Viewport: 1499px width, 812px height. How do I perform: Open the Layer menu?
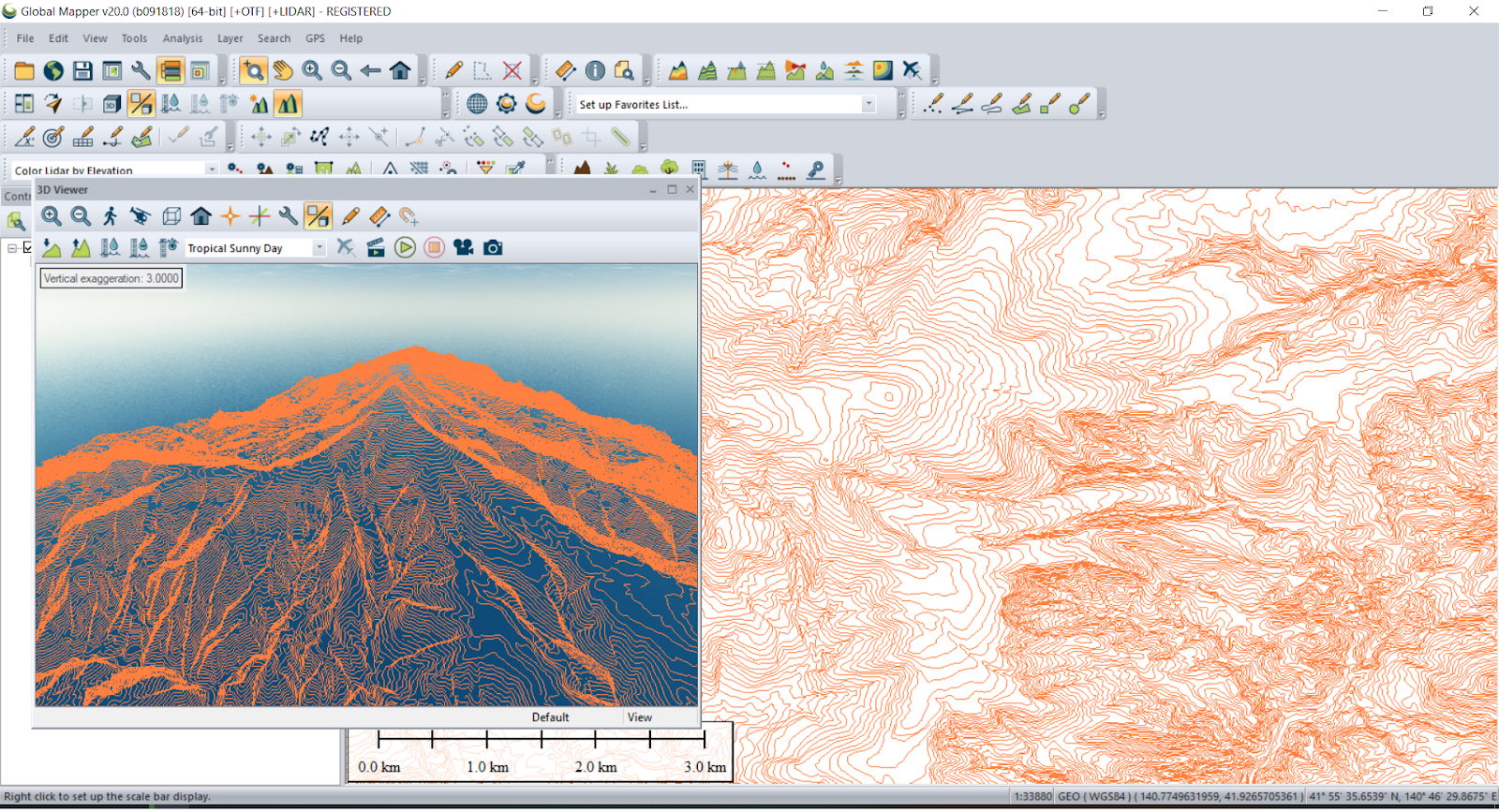coord(230,38)
